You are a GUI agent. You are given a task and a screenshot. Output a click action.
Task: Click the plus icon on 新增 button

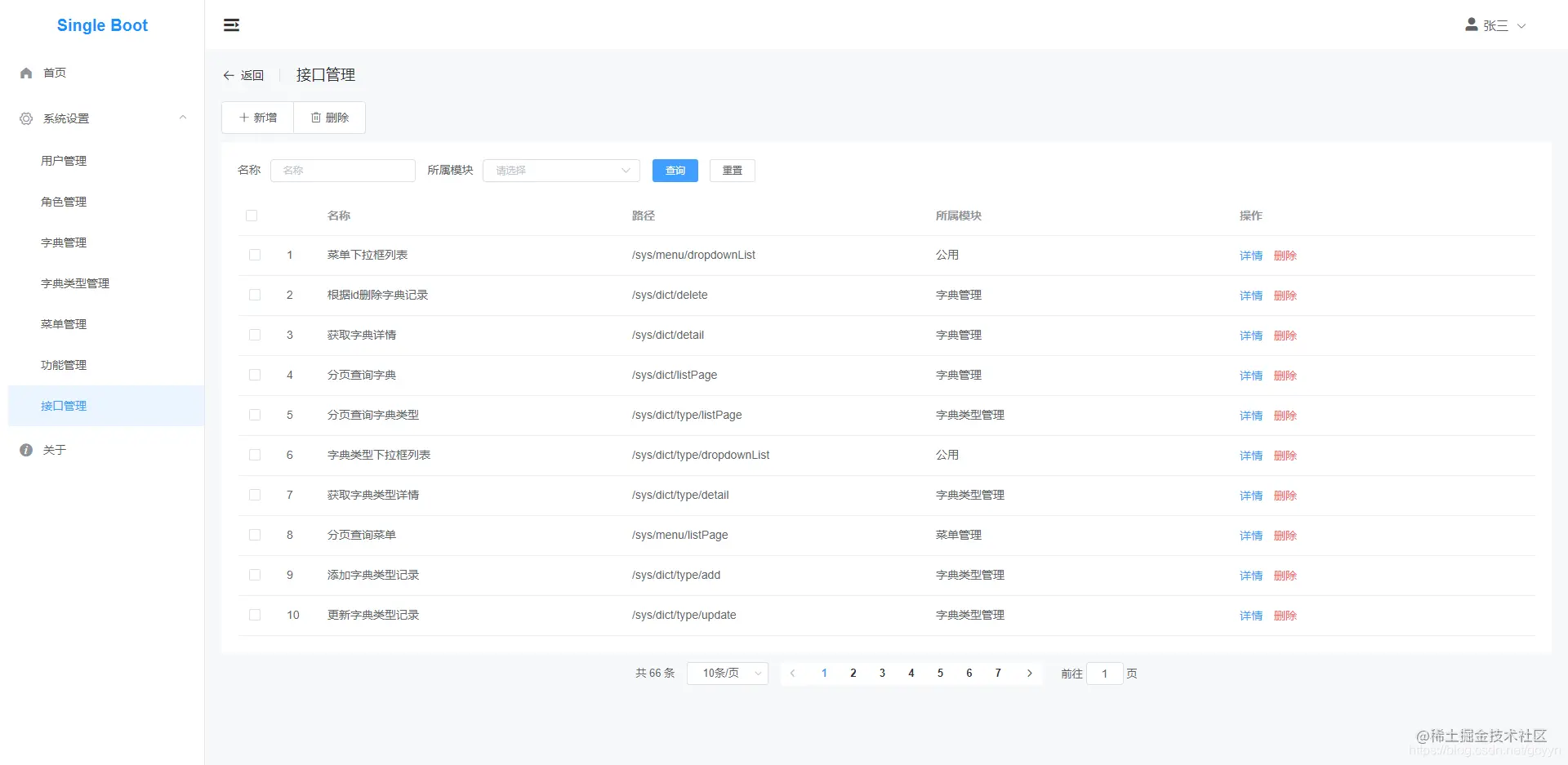coord(243,118)
